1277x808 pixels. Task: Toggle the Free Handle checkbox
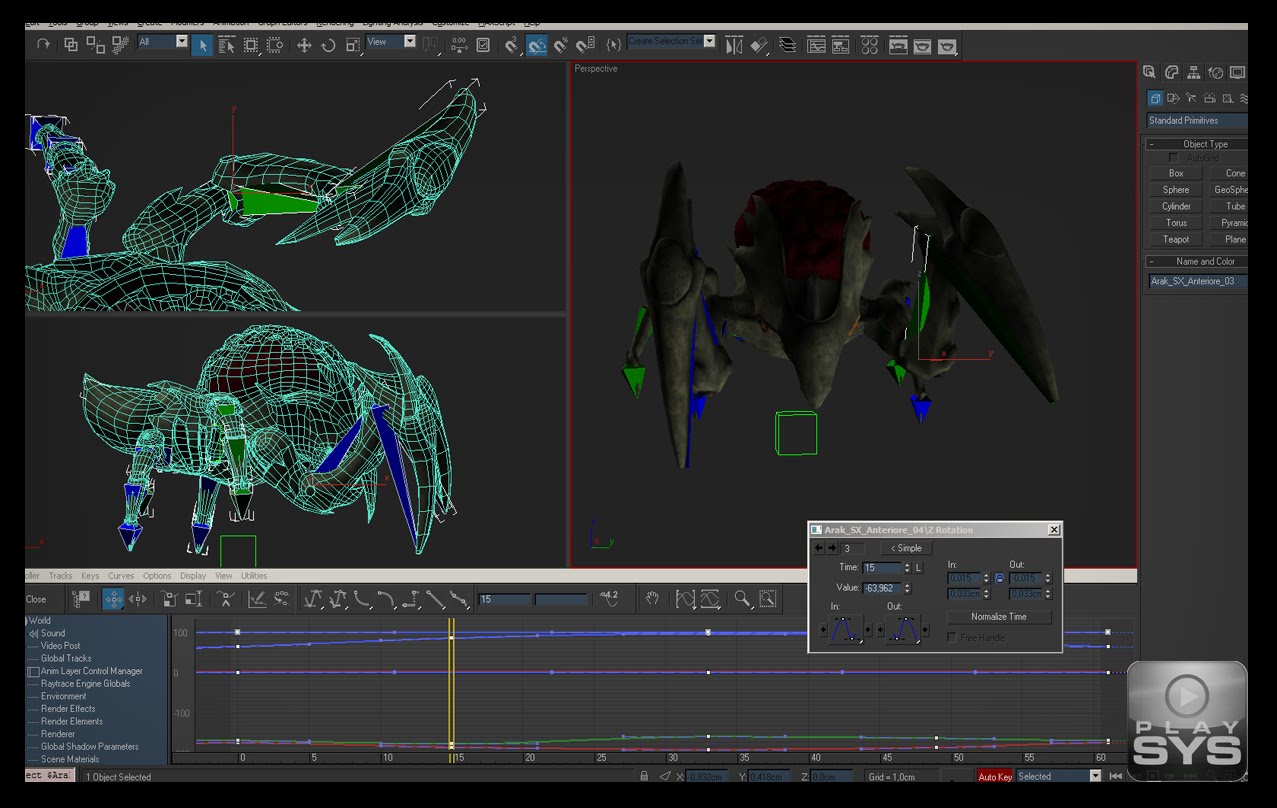(952, 637)
